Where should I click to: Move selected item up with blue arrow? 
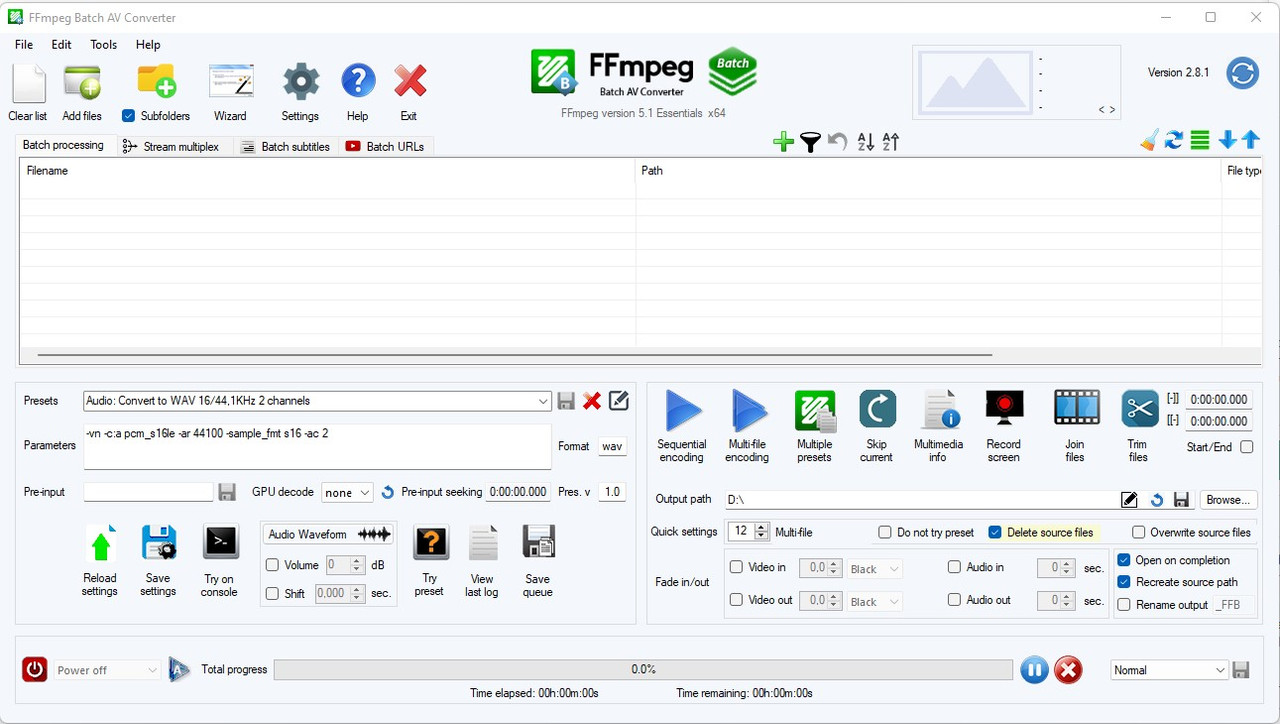point(1250,141)
